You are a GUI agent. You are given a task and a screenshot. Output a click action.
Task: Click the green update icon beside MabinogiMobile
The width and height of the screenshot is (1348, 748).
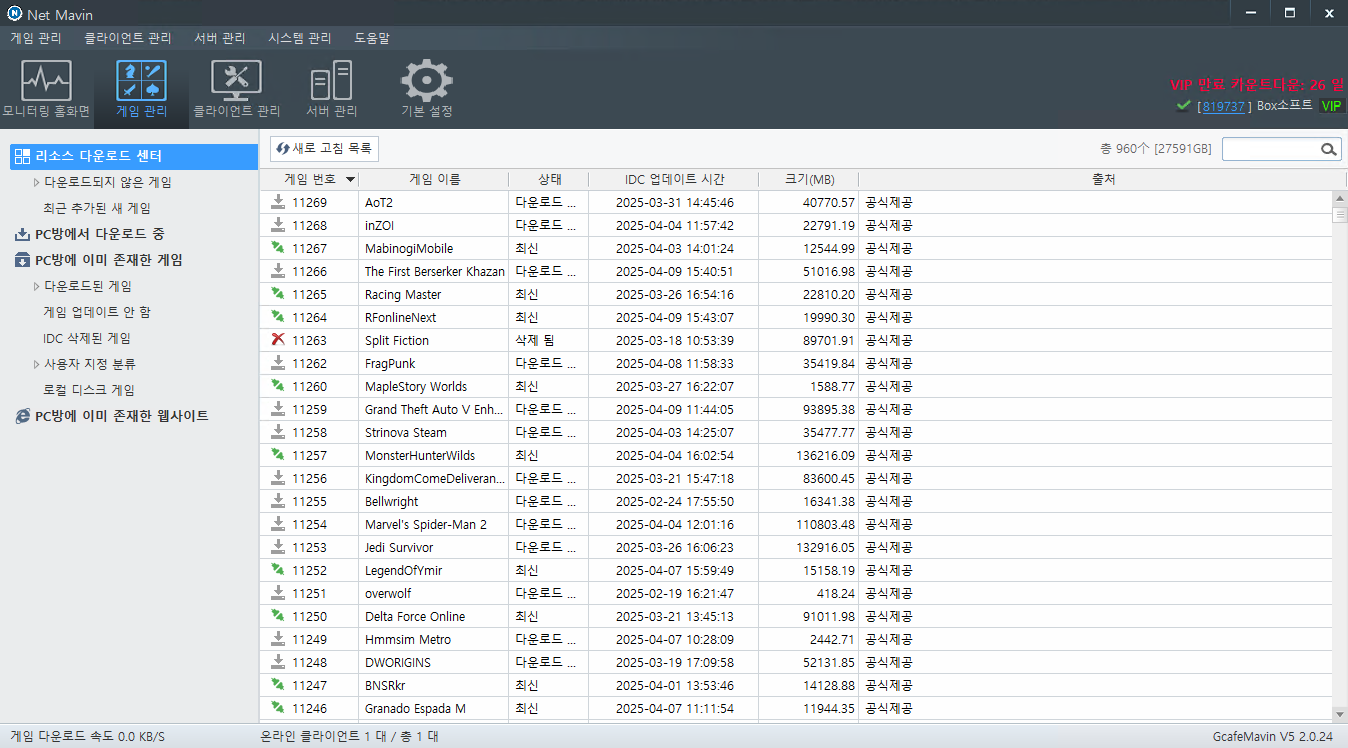[278, 248]
